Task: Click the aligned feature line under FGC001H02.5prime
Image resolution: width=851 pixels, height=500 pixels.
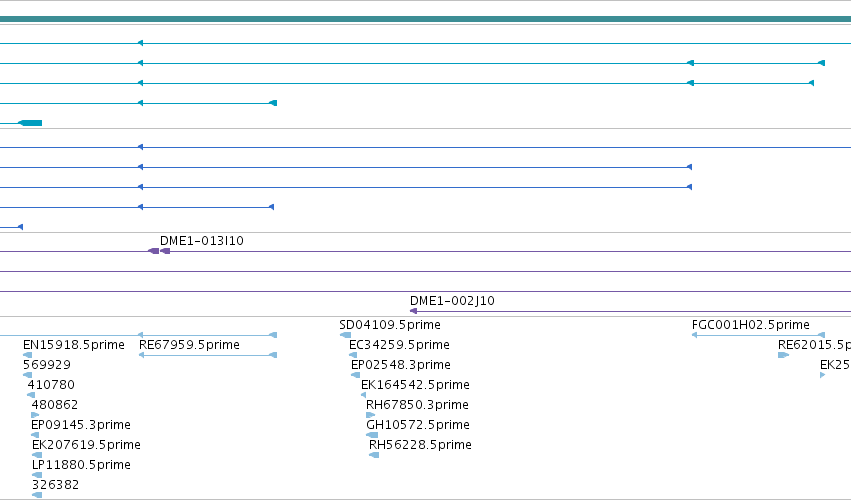Action: tap(758, 335)
